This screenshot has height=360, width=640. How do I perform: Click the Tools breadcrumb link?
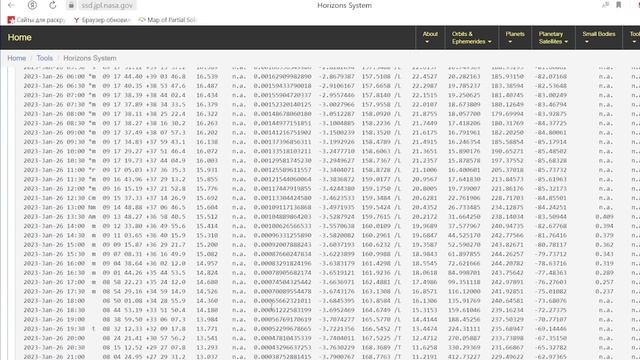[44, 58]
